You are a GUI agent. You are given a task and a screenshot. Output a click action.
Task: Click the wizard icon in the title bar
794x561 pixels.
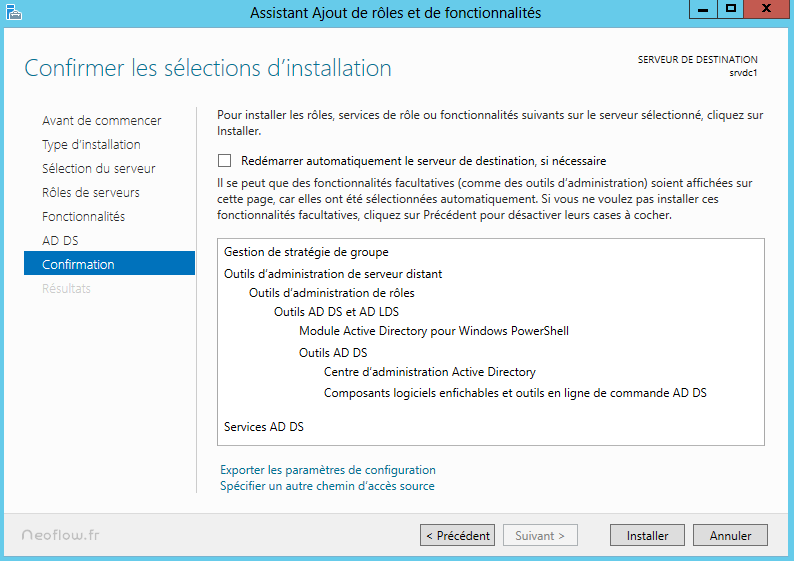point(14,12)
